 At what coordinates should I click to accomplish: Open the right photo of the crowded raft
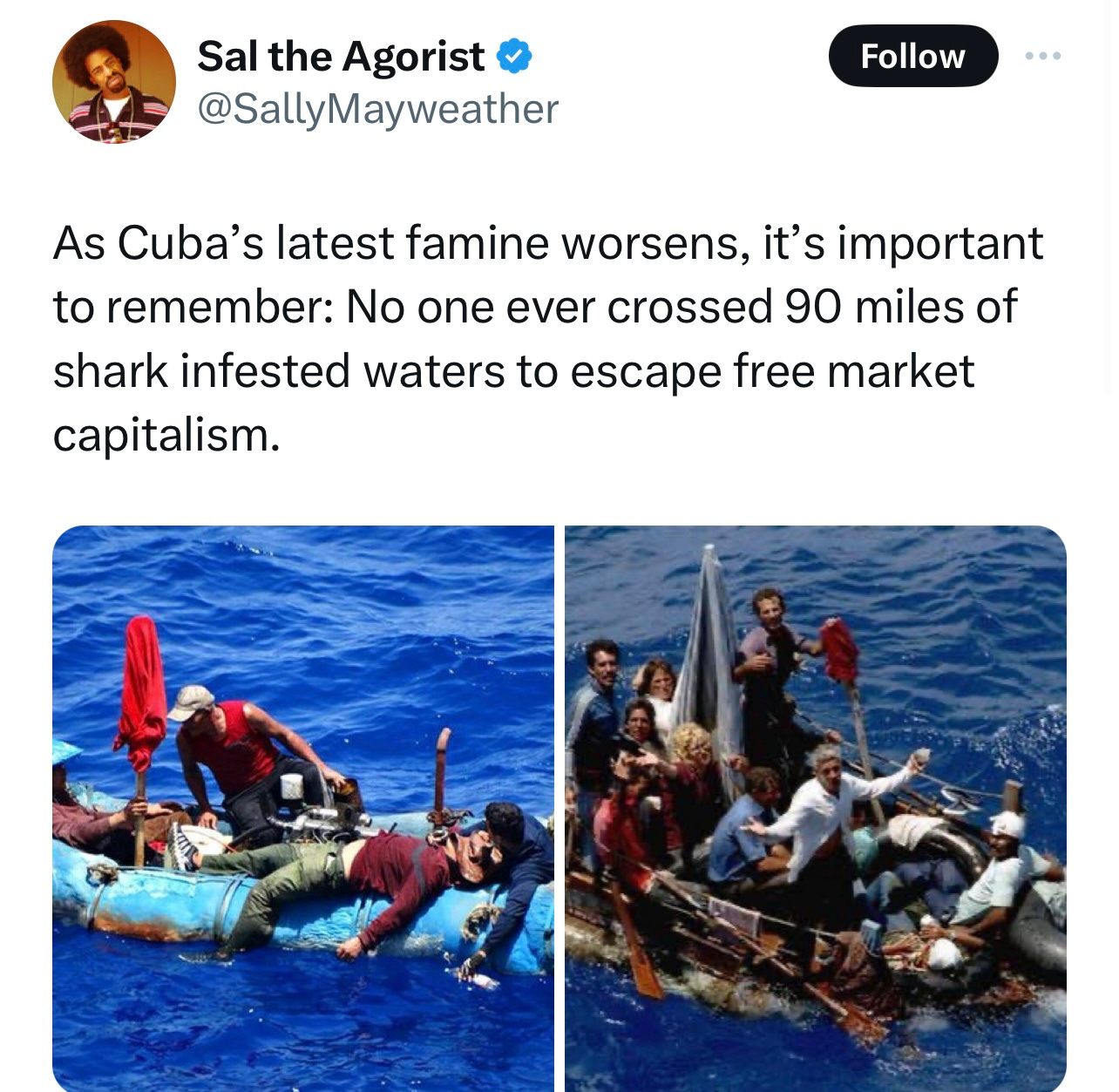point(816,808)
